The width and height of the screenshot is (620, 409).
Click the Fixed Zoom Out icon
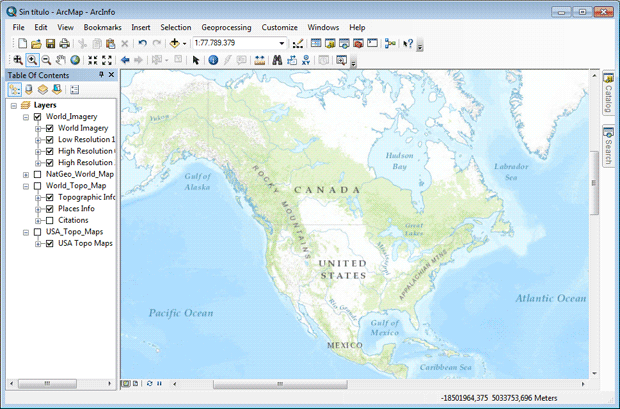click(107, 60)
